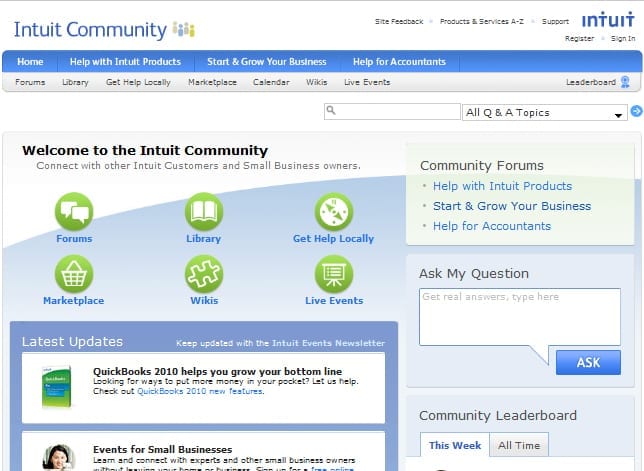Click the Wikis puzzle piece icon

[x=204, y=273]
